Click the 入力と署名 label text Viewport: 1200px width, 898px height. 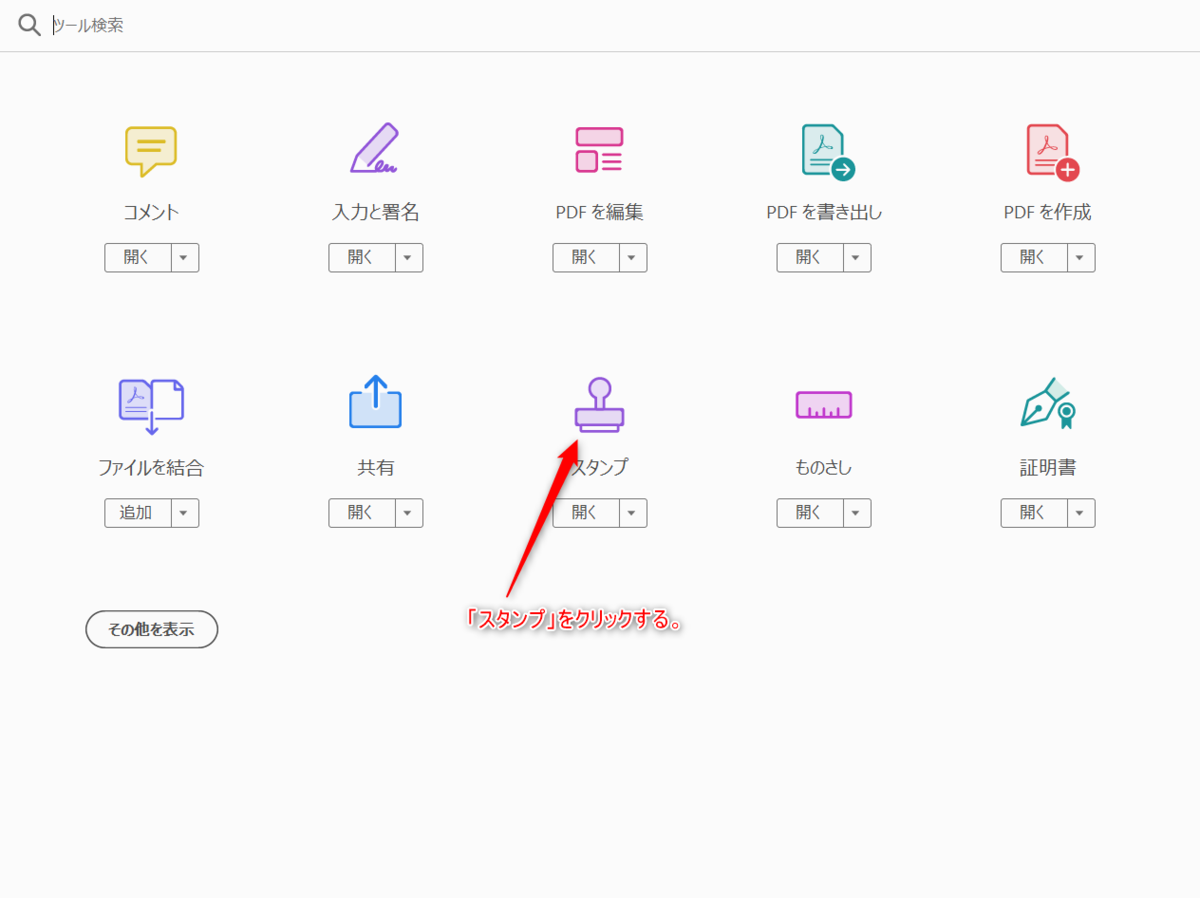tap(376, 212)
